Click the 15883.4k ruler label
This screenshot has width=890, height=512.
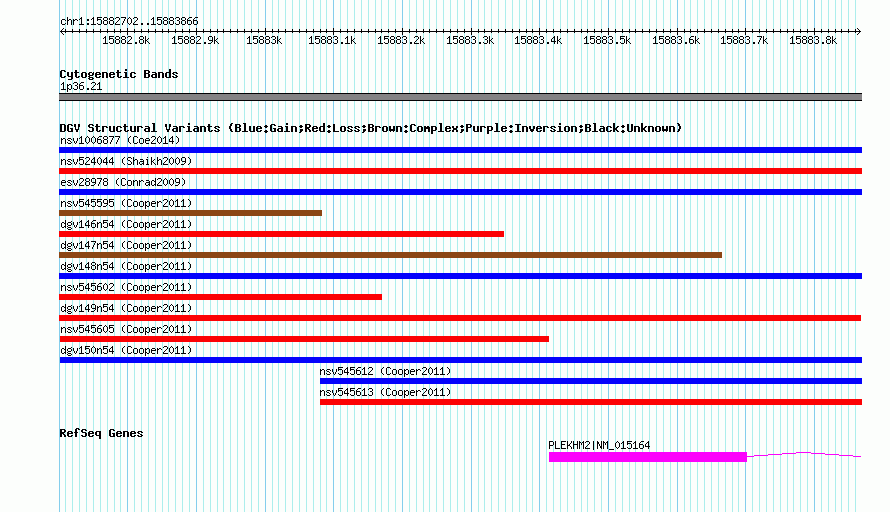(x=538, y=40)
